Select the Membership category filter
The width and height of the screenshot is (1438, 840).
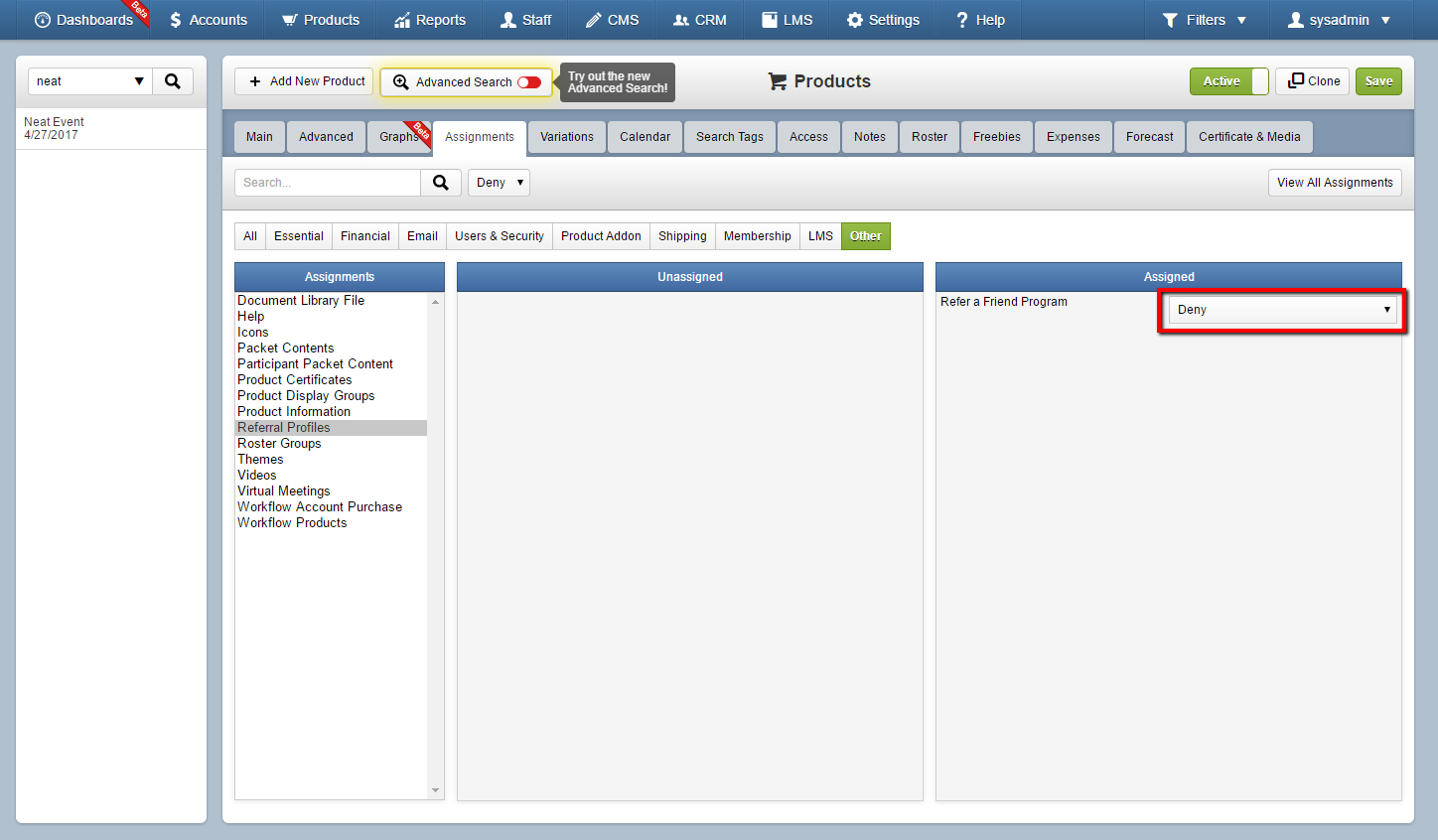758,236
